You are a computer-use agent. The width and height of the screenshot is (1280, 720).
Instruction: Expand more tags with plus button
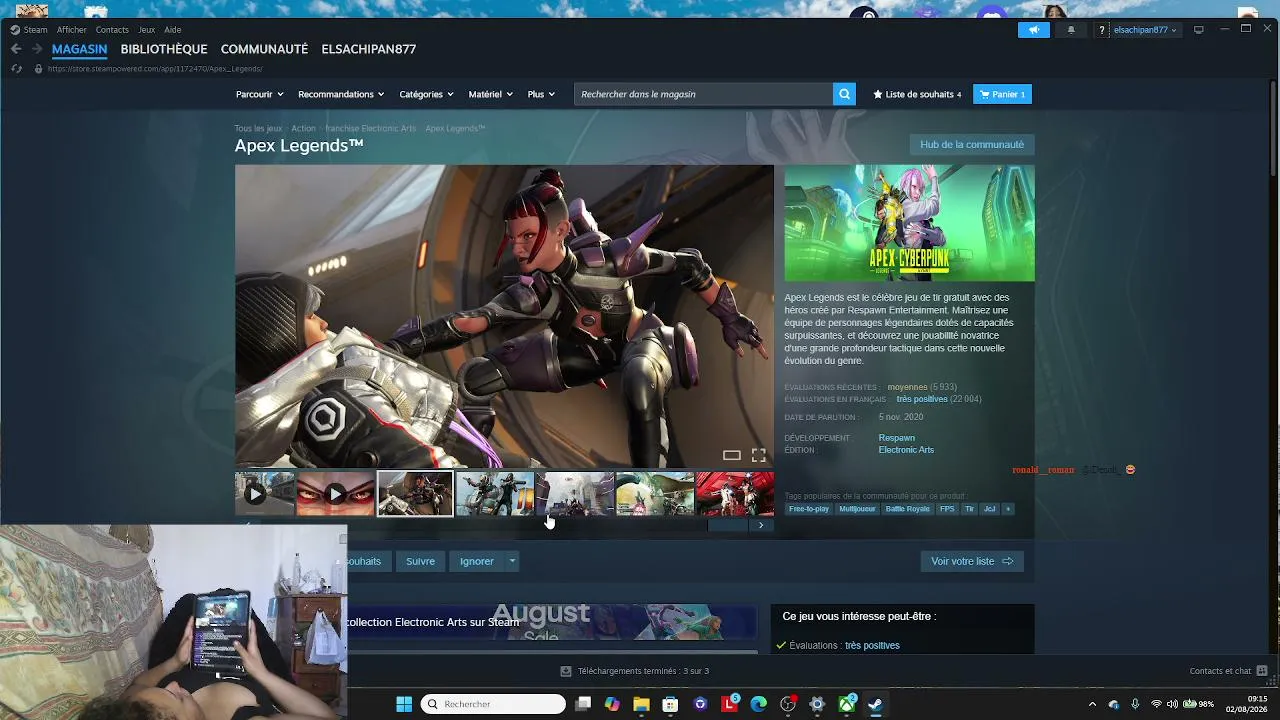pos(1008,509)
